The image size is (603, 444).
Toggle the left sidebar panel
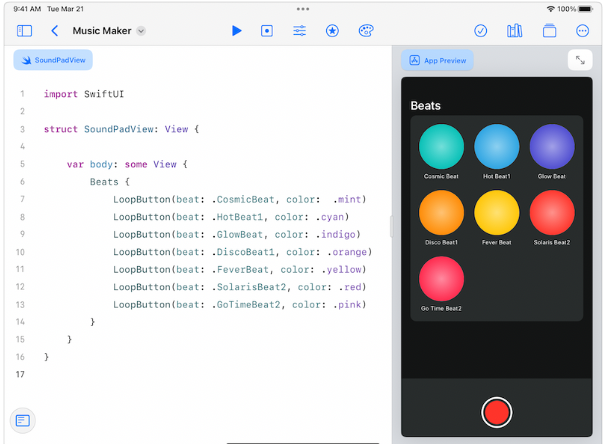[25, 31]
